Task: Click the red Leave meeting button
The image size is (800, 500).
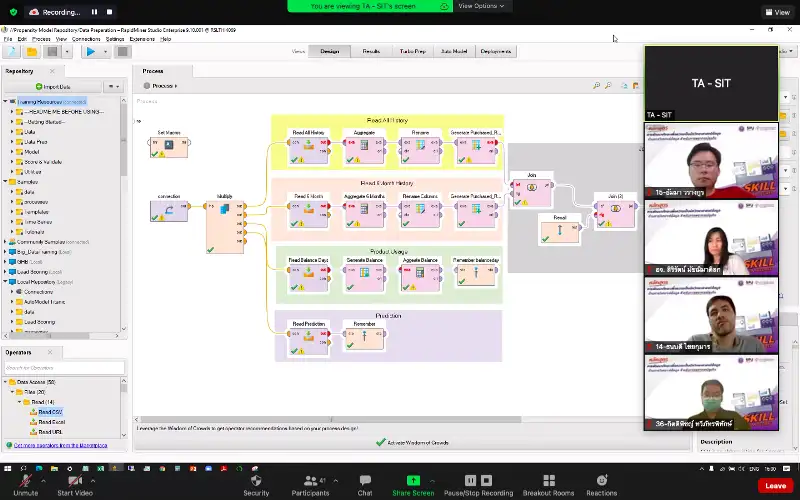Action: [775, 485]
